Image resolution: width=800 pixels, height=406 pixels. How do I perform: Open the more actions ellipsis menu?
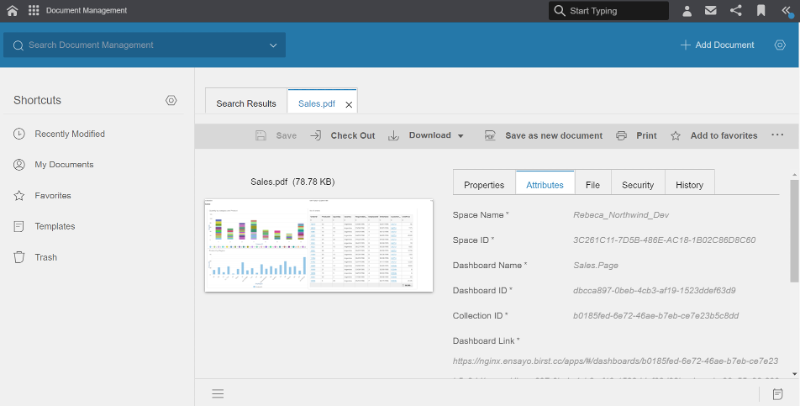click(x=777, y=135)
